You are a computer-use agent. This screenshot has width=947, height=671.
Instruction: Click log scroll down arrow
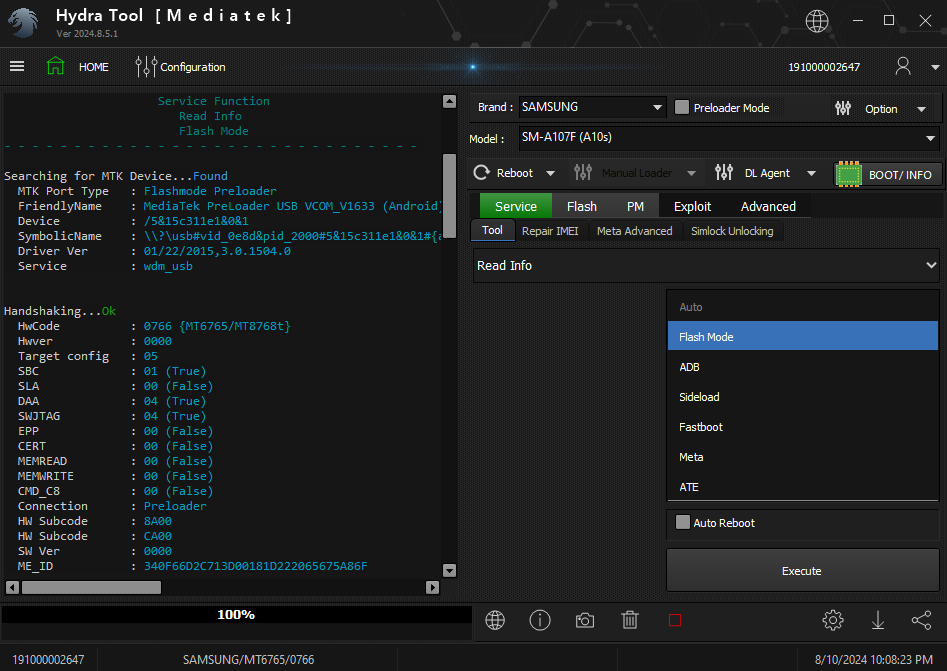coord(449,570)
